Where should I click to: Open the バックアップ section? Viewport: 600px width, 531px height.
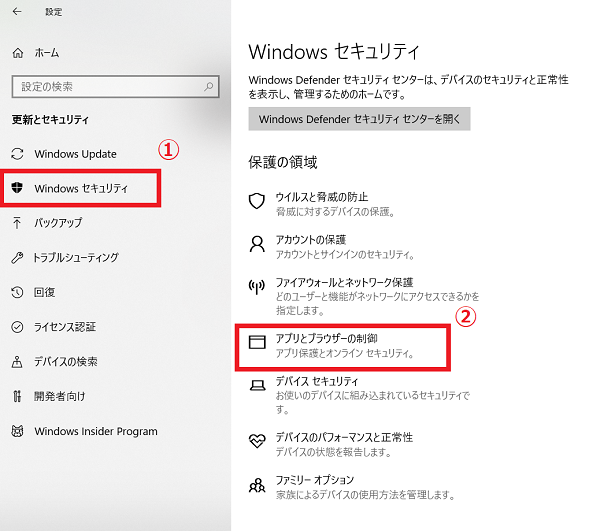point(58,223)
